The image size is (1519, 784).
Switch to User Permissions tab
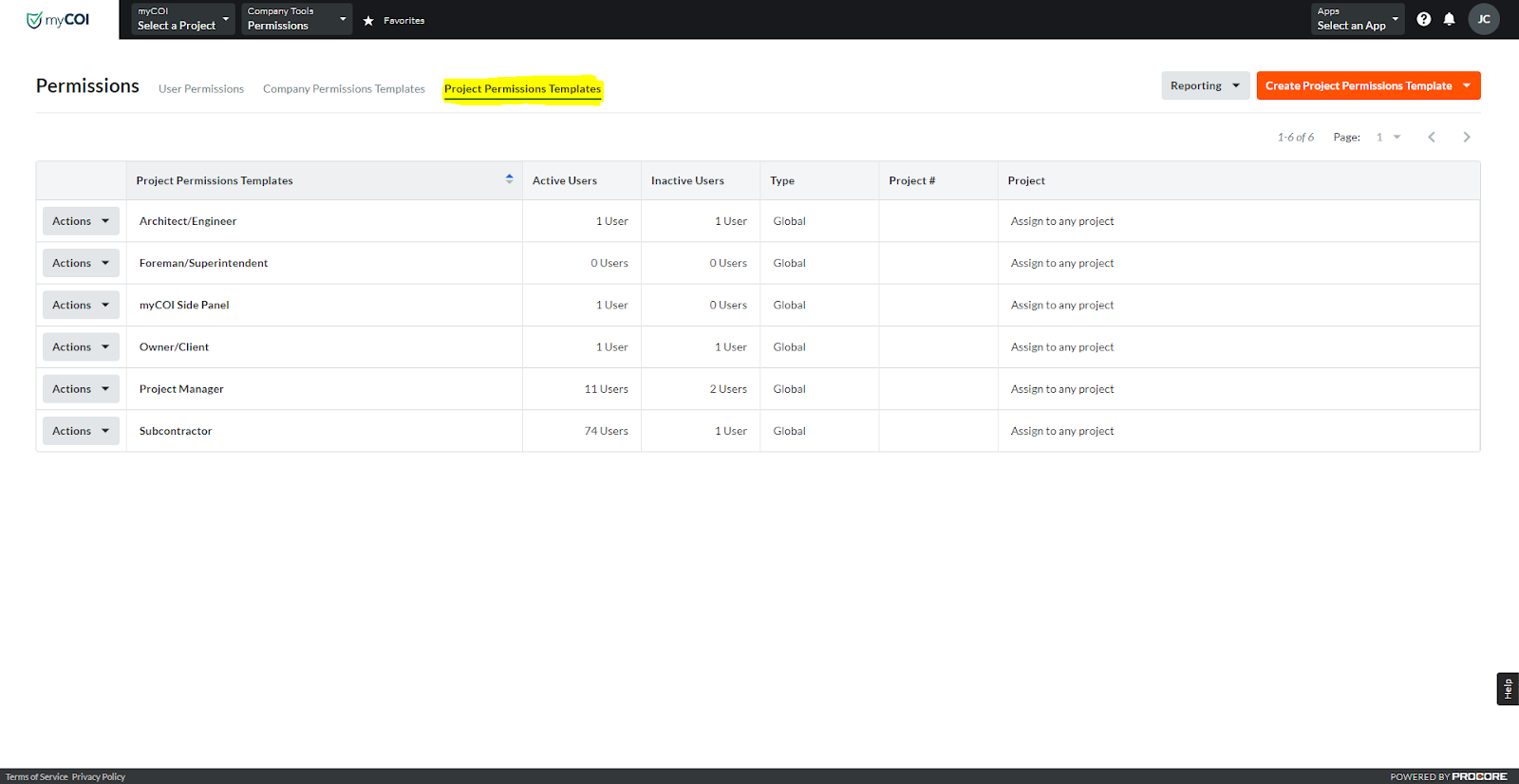(x=201, y=89)
